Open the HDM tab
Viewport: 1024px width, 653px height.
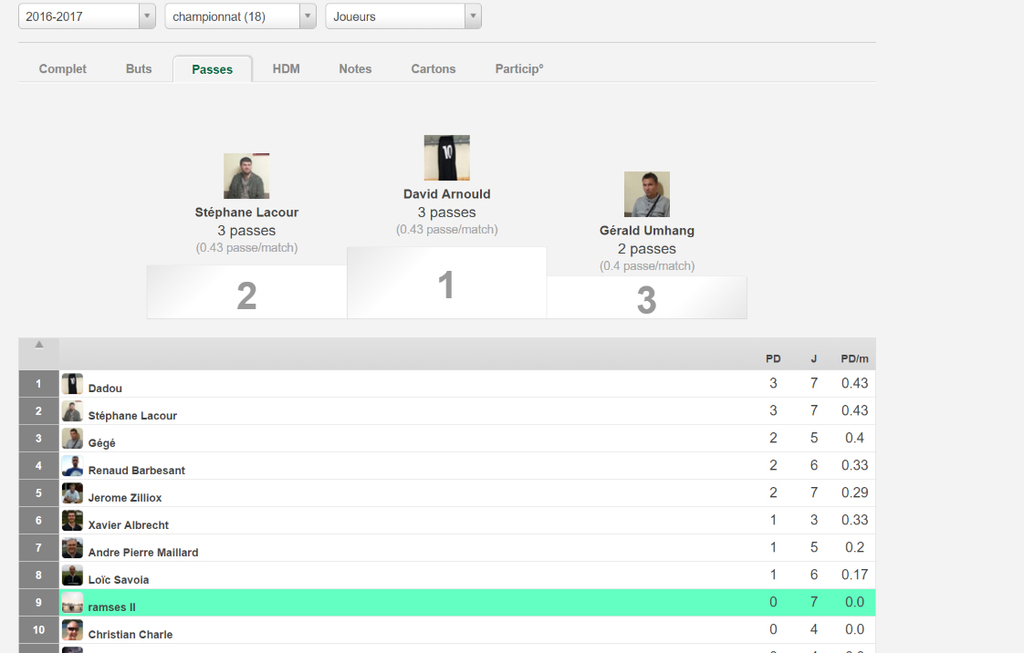point(286,69)
